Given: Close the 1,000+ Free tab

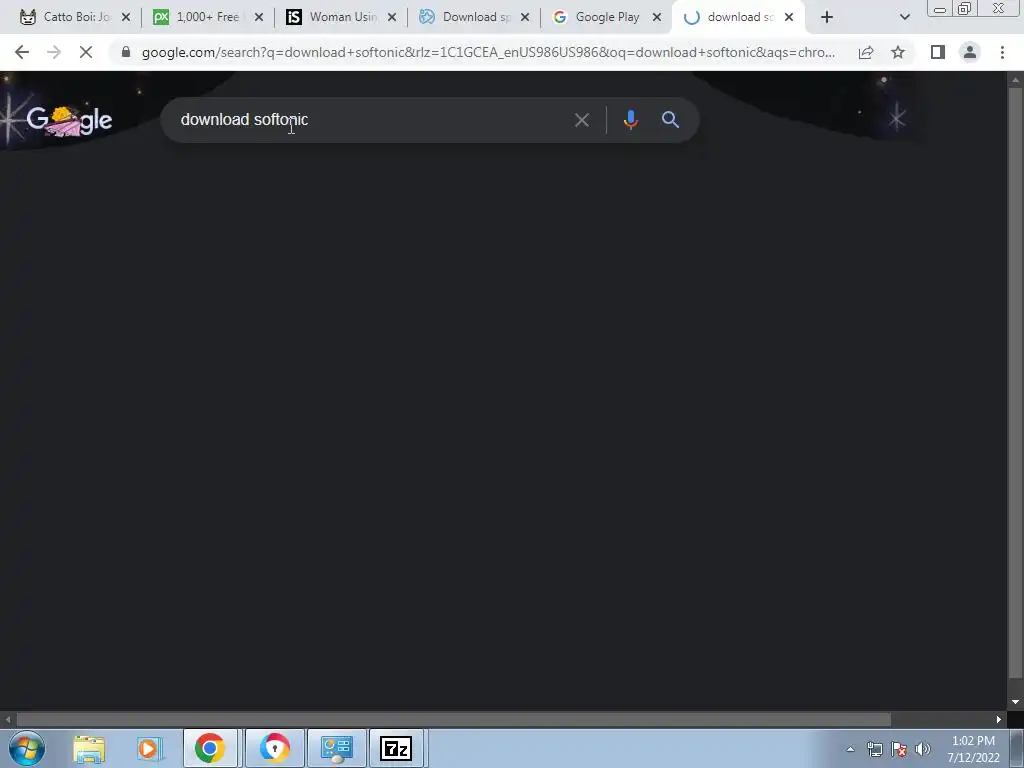Looking at the screenshot, I should [259, 18].
